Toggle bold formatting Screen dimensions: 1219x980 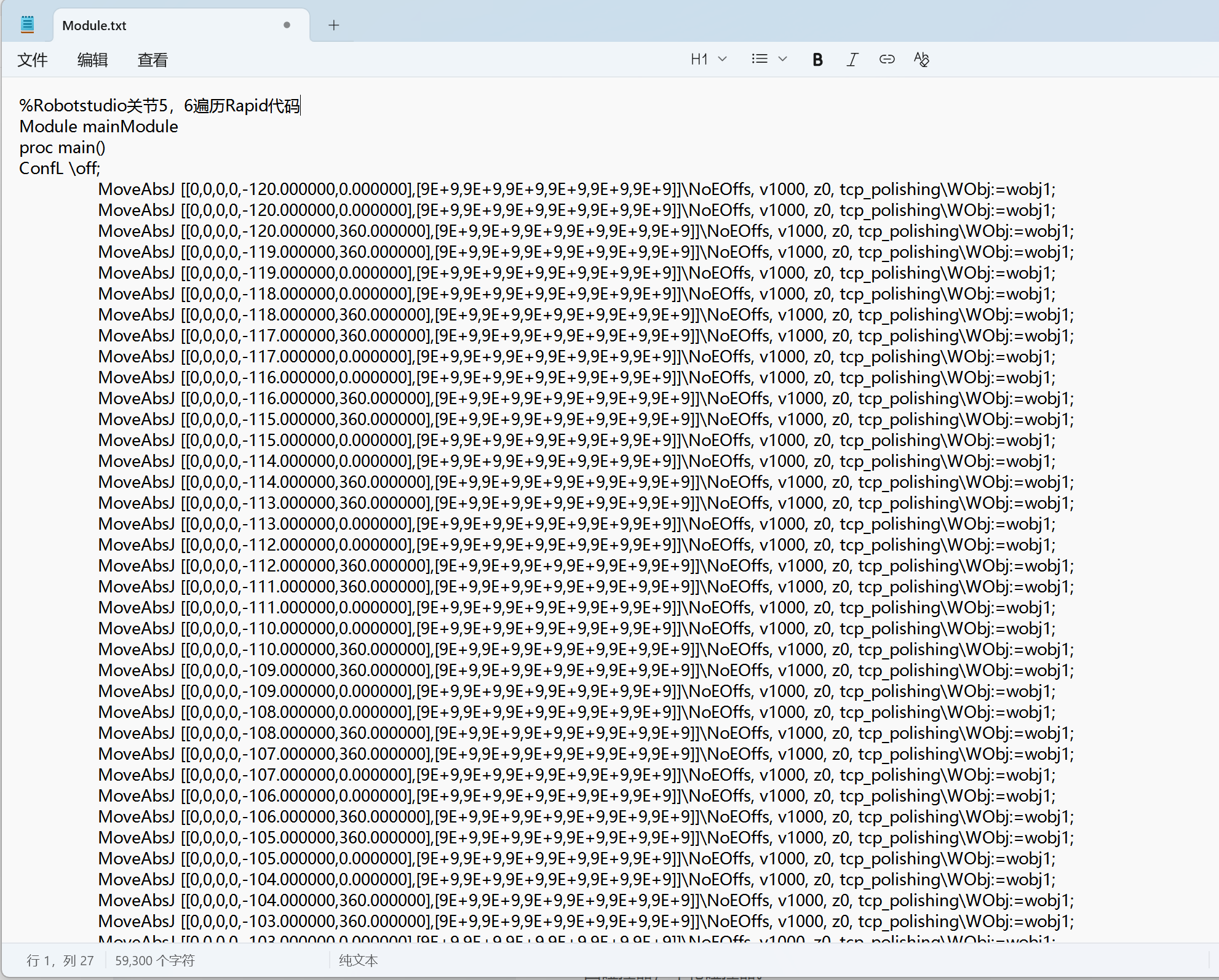point(817,60)
